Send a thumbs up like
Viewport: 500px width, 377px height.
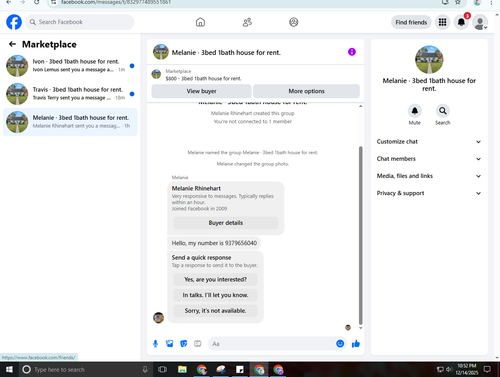click(x=356, y=344)
